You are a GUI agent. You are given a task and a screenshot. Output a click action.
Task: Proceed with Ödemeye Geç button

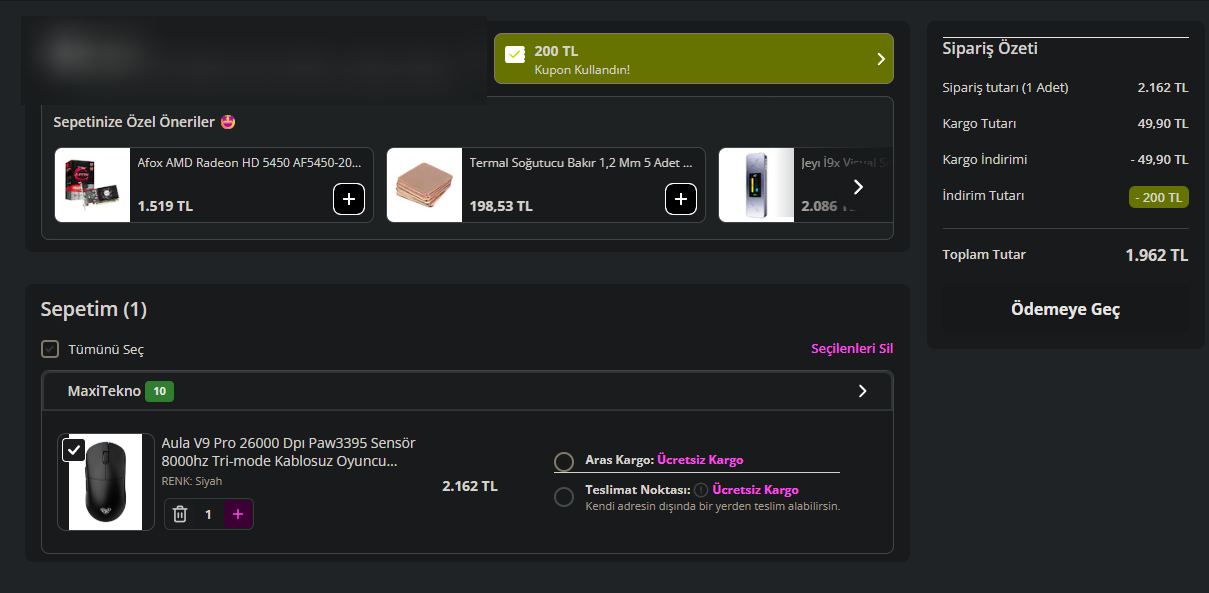(1066, 309)
